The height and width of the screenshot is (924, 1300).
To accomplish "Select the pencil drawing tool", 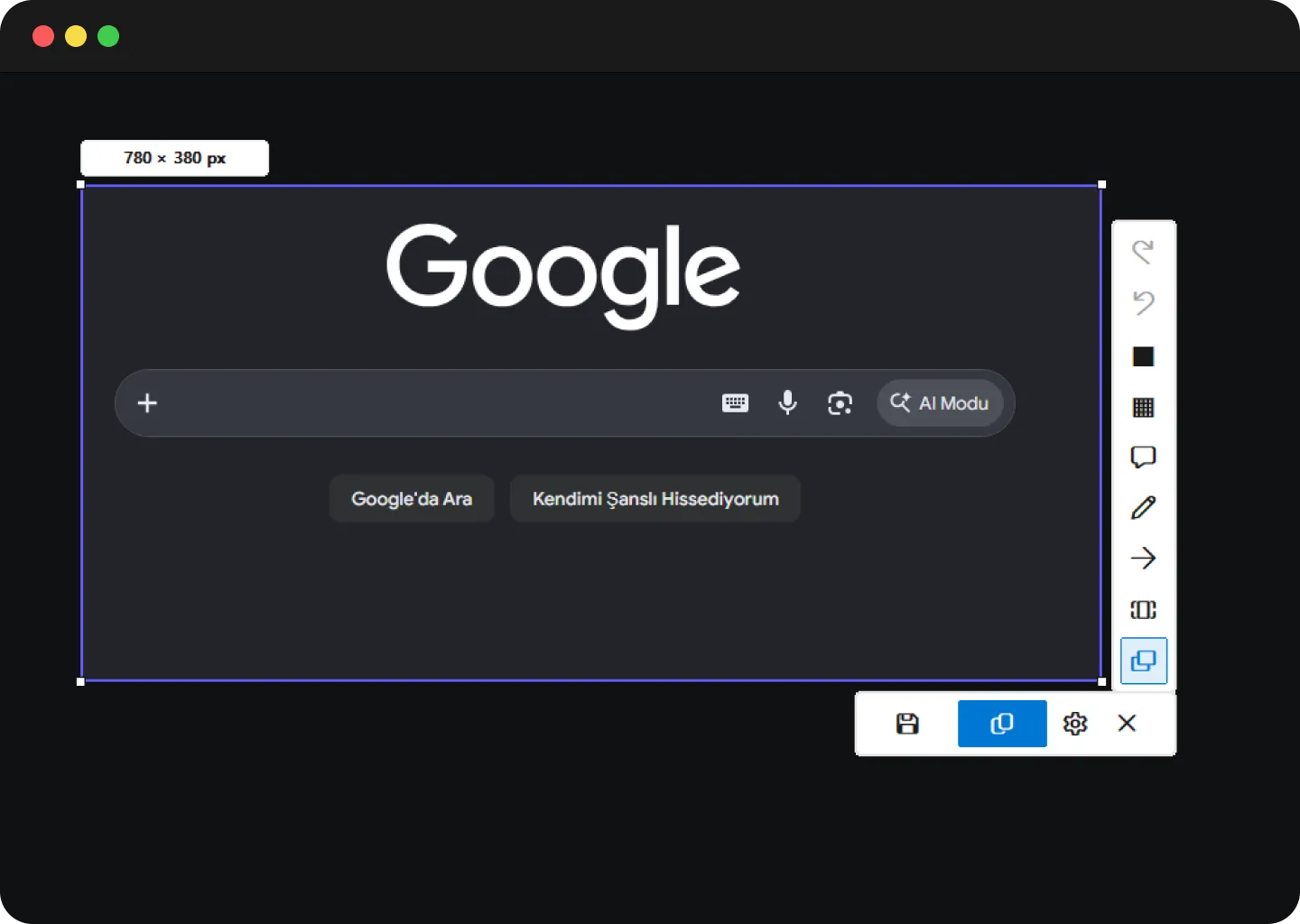I will [1143, 508].
